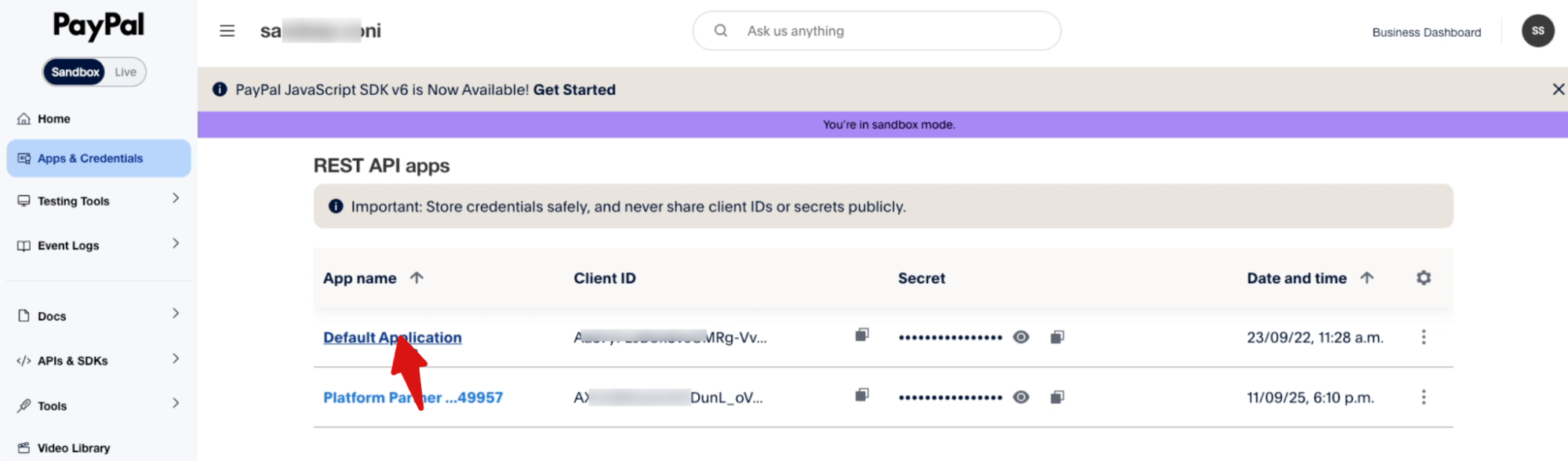Open Default Application row options menu

click(x=1423, y=337)
